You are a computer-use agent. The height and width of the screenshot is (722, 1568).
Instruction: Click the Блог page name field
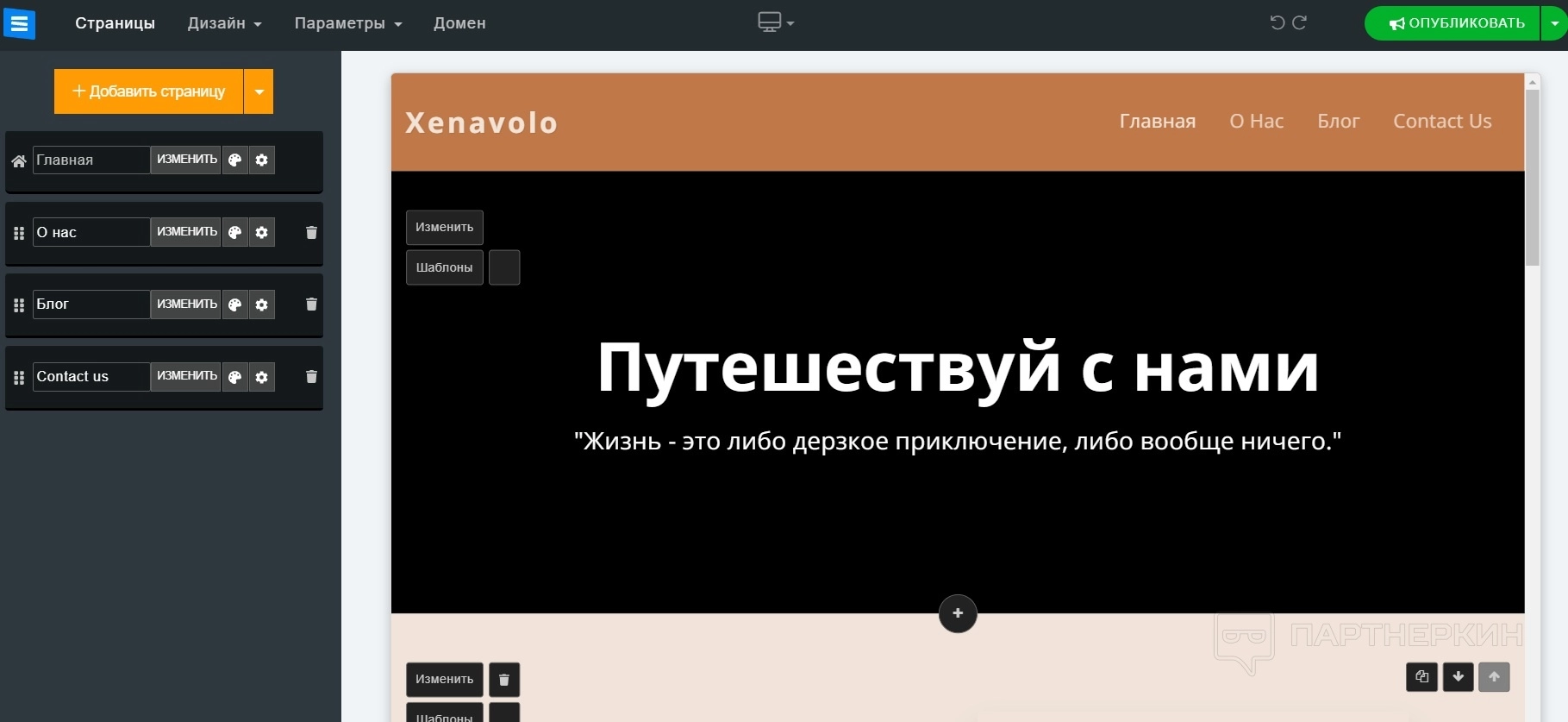coord(91,304)
